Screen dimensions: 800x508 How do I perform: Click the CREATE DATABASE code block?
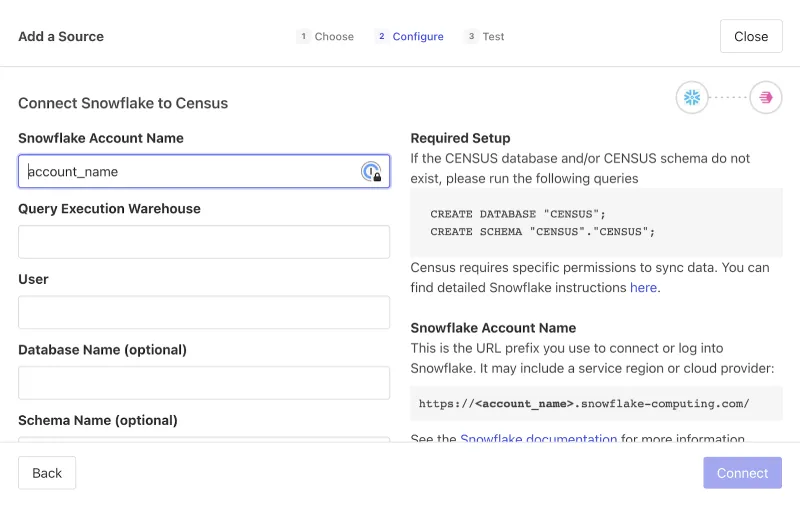[596, 223]
